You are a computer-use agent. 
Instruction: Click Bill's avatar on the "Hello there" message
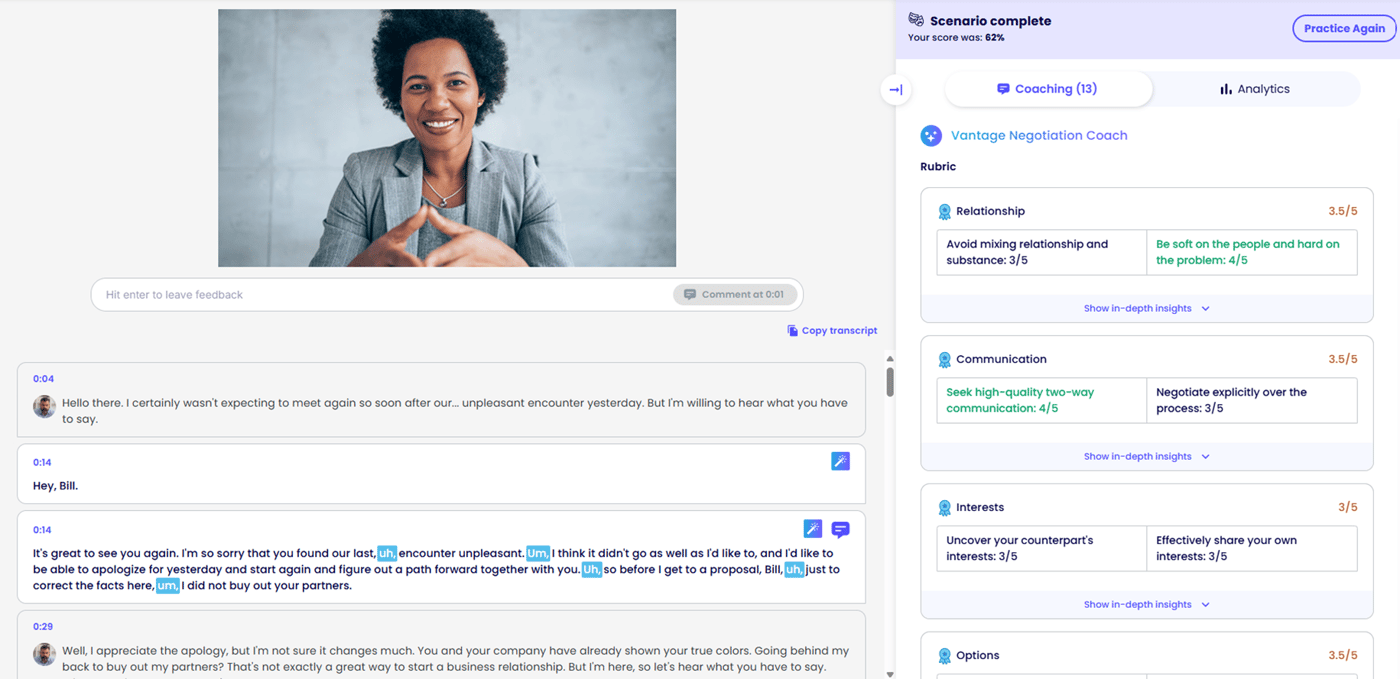(x=44, y=406)
